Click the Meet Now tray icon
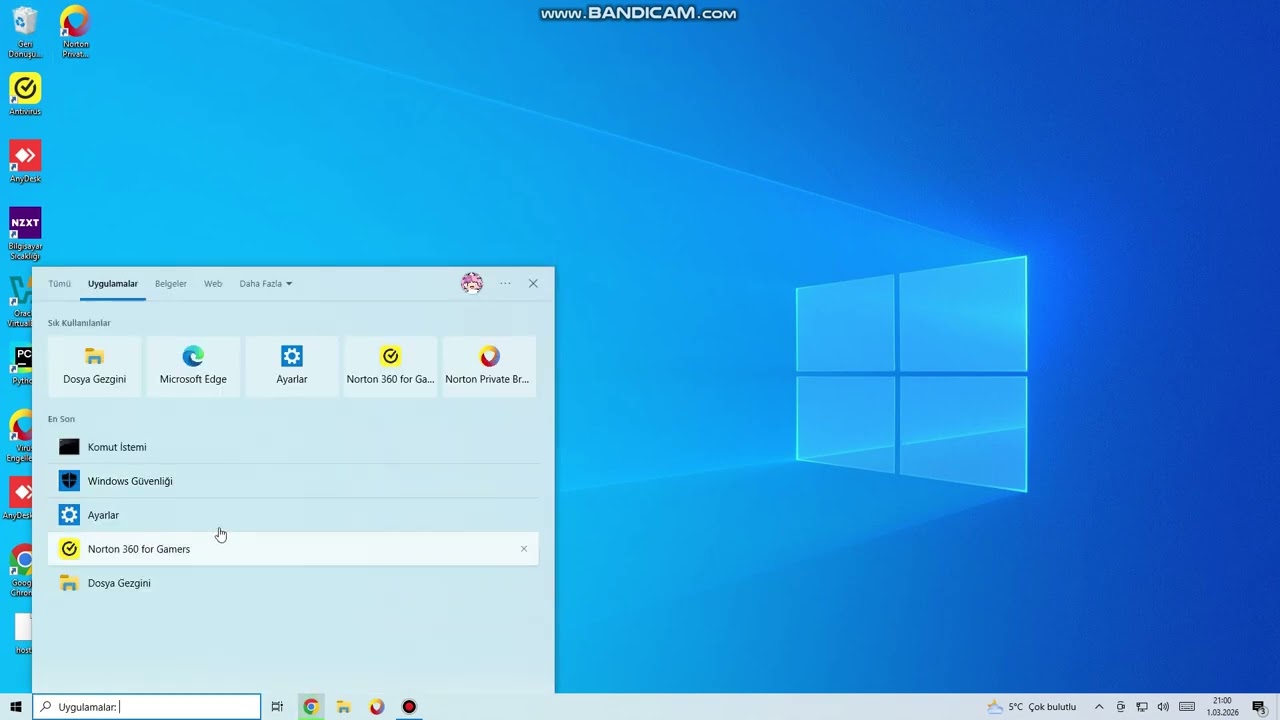The width and height of the screenshot is (1280, 720). click(x=1121, y=707)
